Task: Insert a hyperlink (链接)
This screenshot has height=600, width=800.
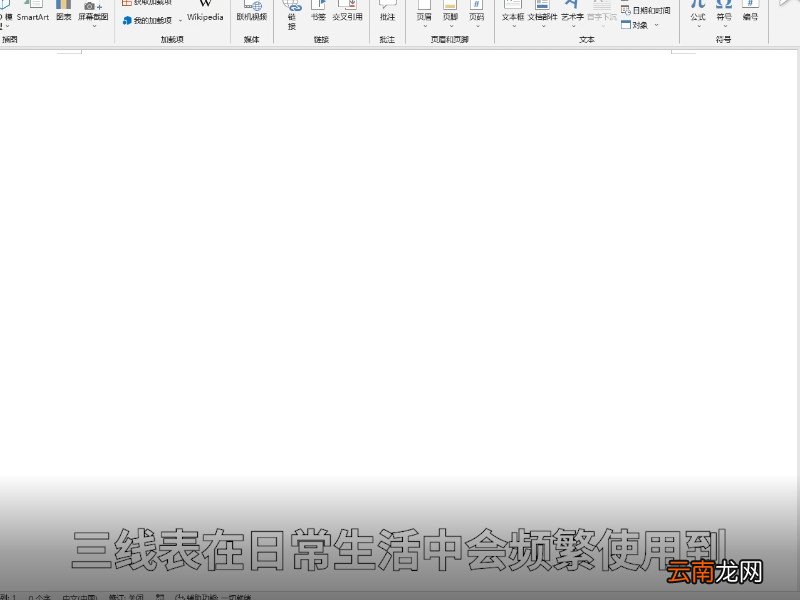Action: point(292,15)
